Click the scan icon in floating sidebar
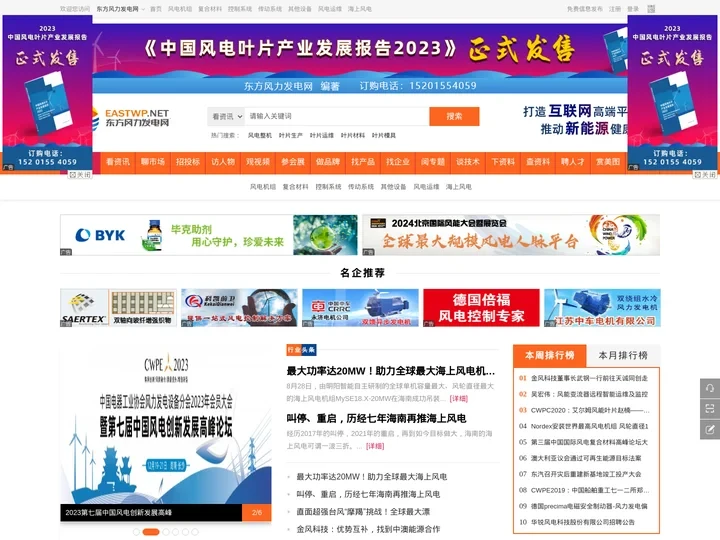This screenshot has height=540, width=720. pos(709,409)
